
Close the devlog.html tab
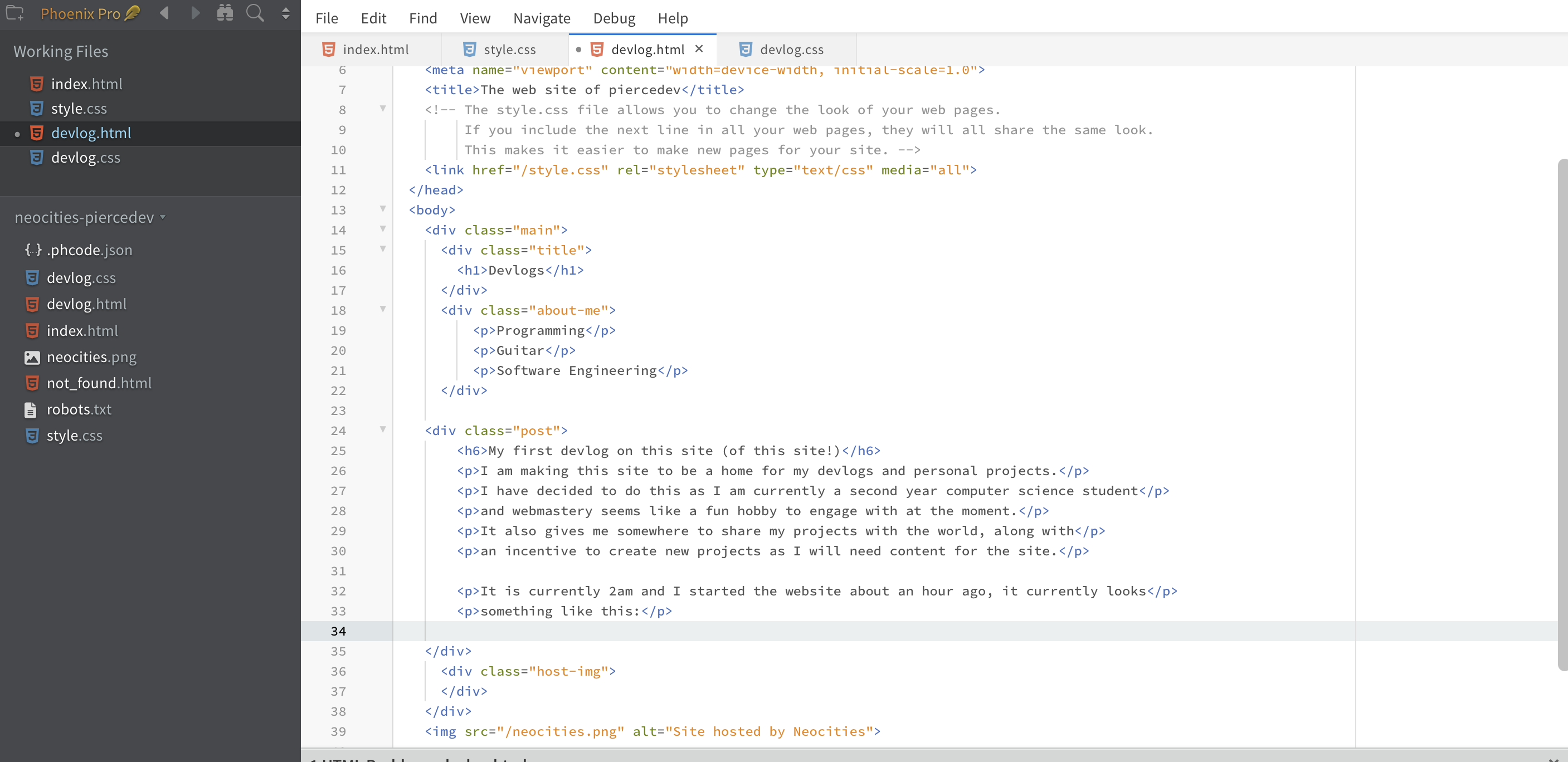(x=699, y=48)
